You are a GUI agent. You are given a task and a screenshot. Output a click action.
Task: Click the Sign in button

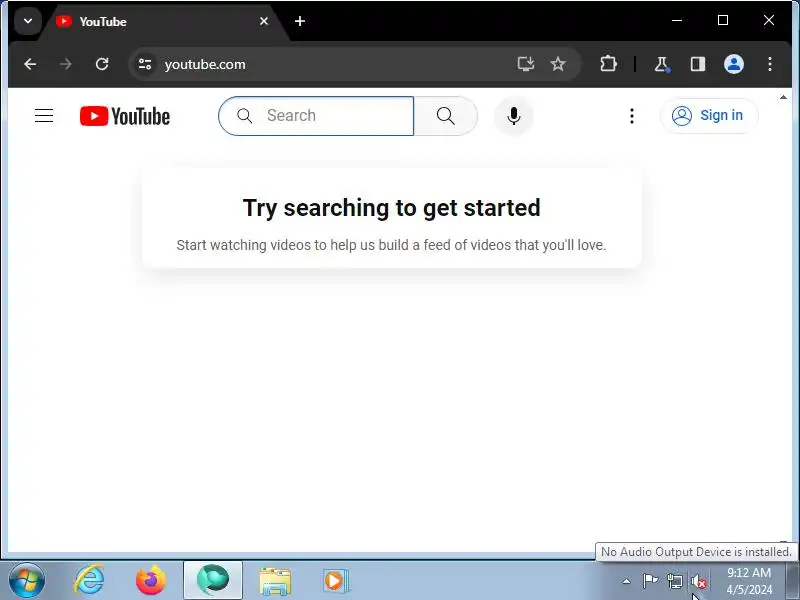[709, 116]
